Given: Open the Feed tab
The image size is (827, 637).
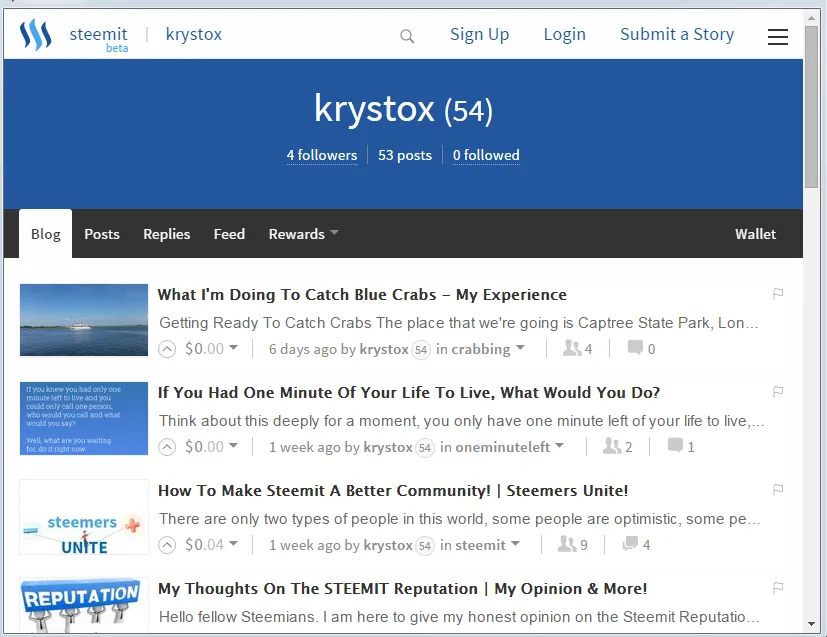Looking at the screenshot, I should coord(229,234).
